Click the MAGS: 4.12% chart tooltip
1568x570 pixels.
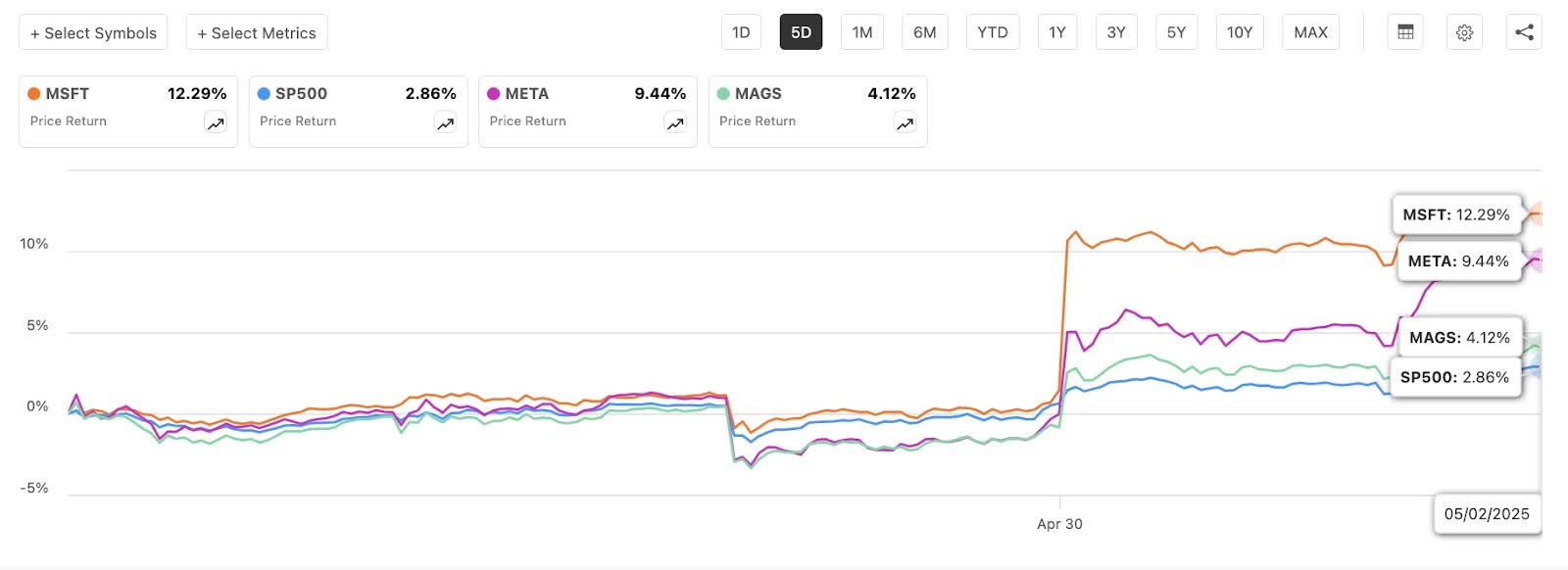click(x=1459, y=338)
